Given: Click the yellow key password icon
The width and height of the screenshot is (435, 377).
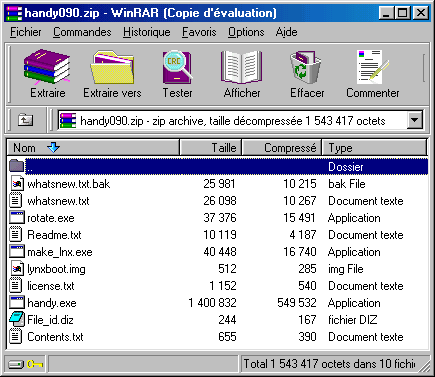Looking at the screenshot, I should coord(35,364).
